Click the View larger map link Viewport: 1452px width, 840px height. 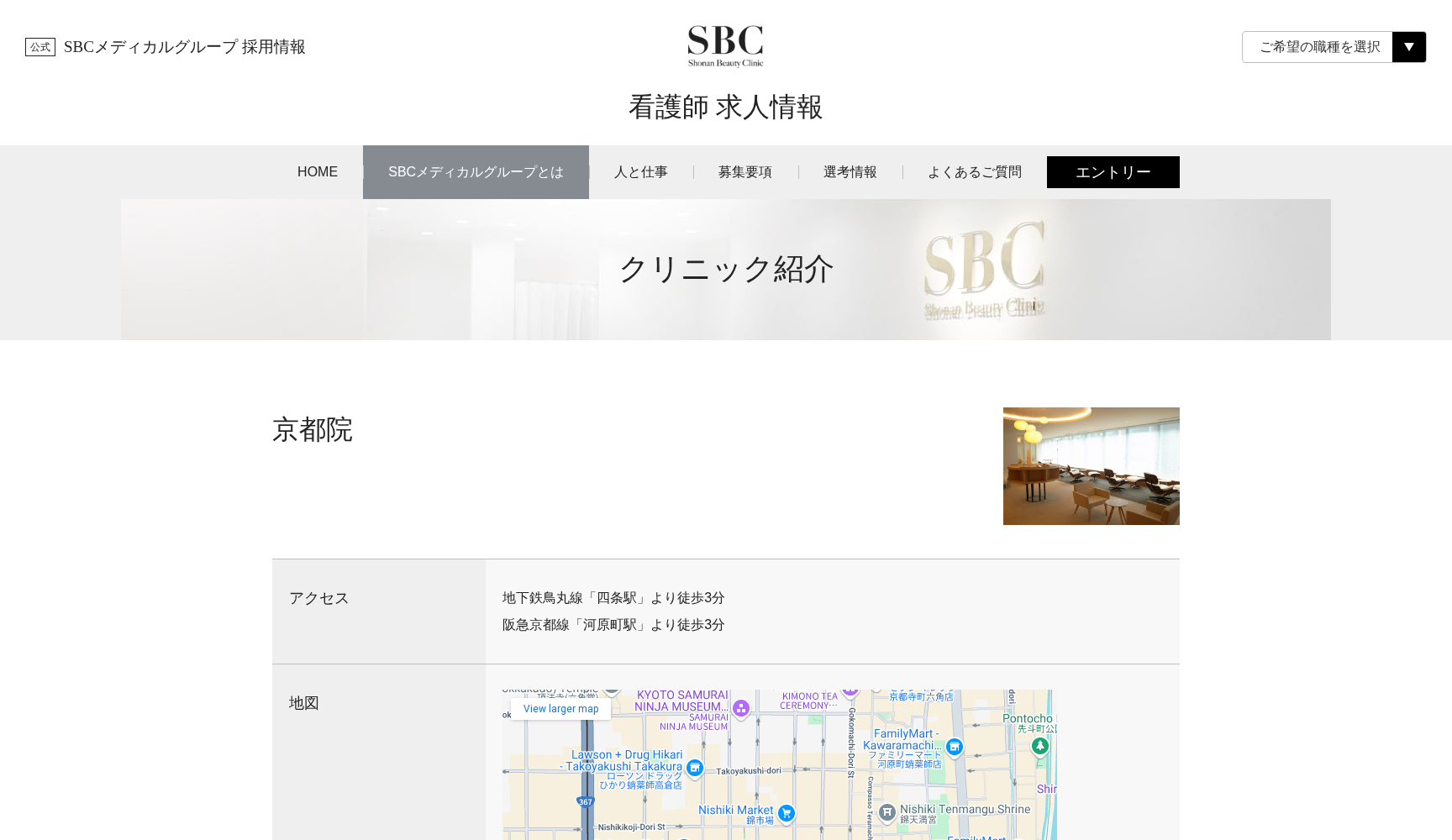click(560, 709)
